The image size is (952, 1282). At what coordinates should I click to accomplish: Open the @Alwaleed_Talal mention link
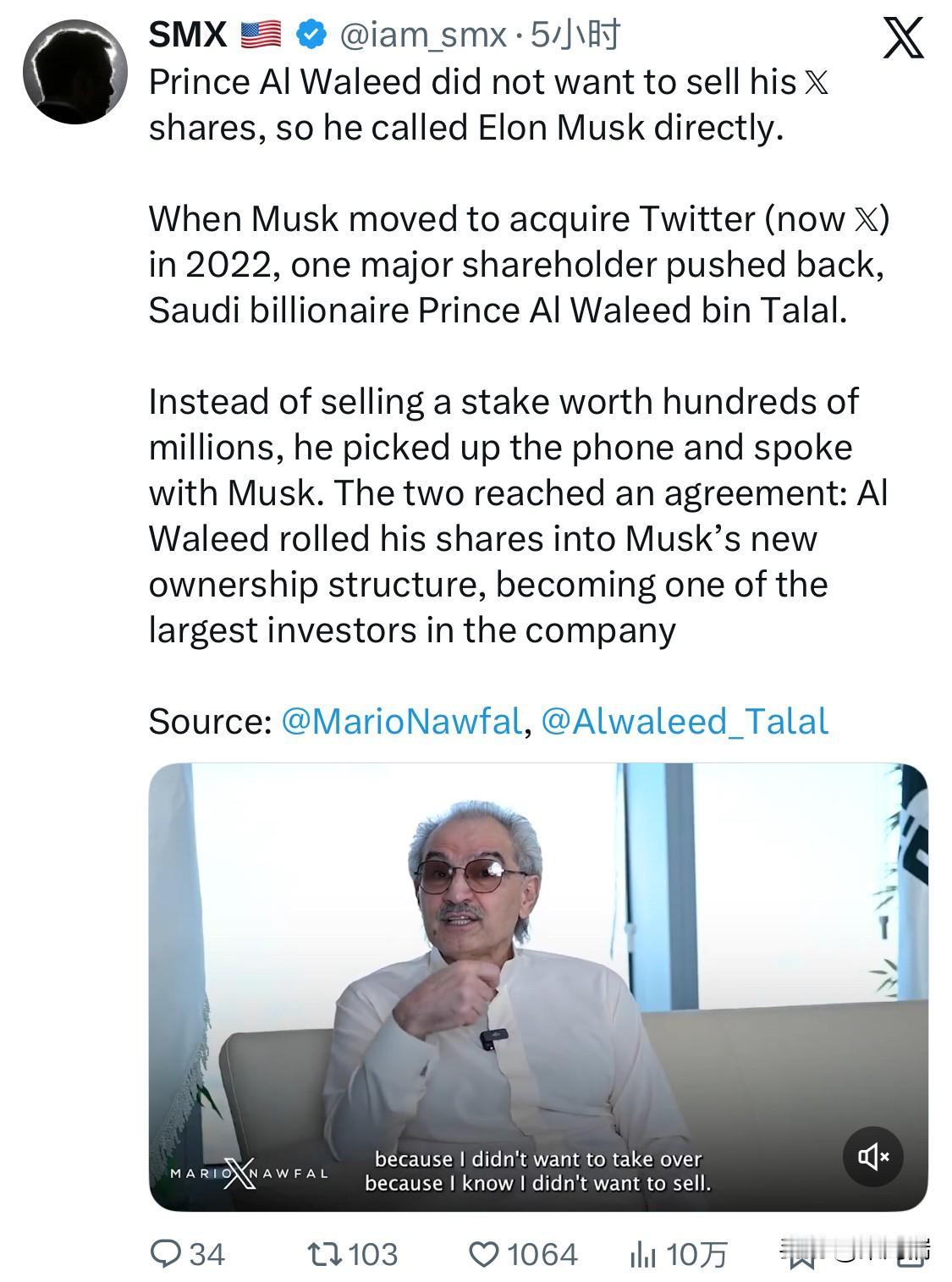click(684, 721)
